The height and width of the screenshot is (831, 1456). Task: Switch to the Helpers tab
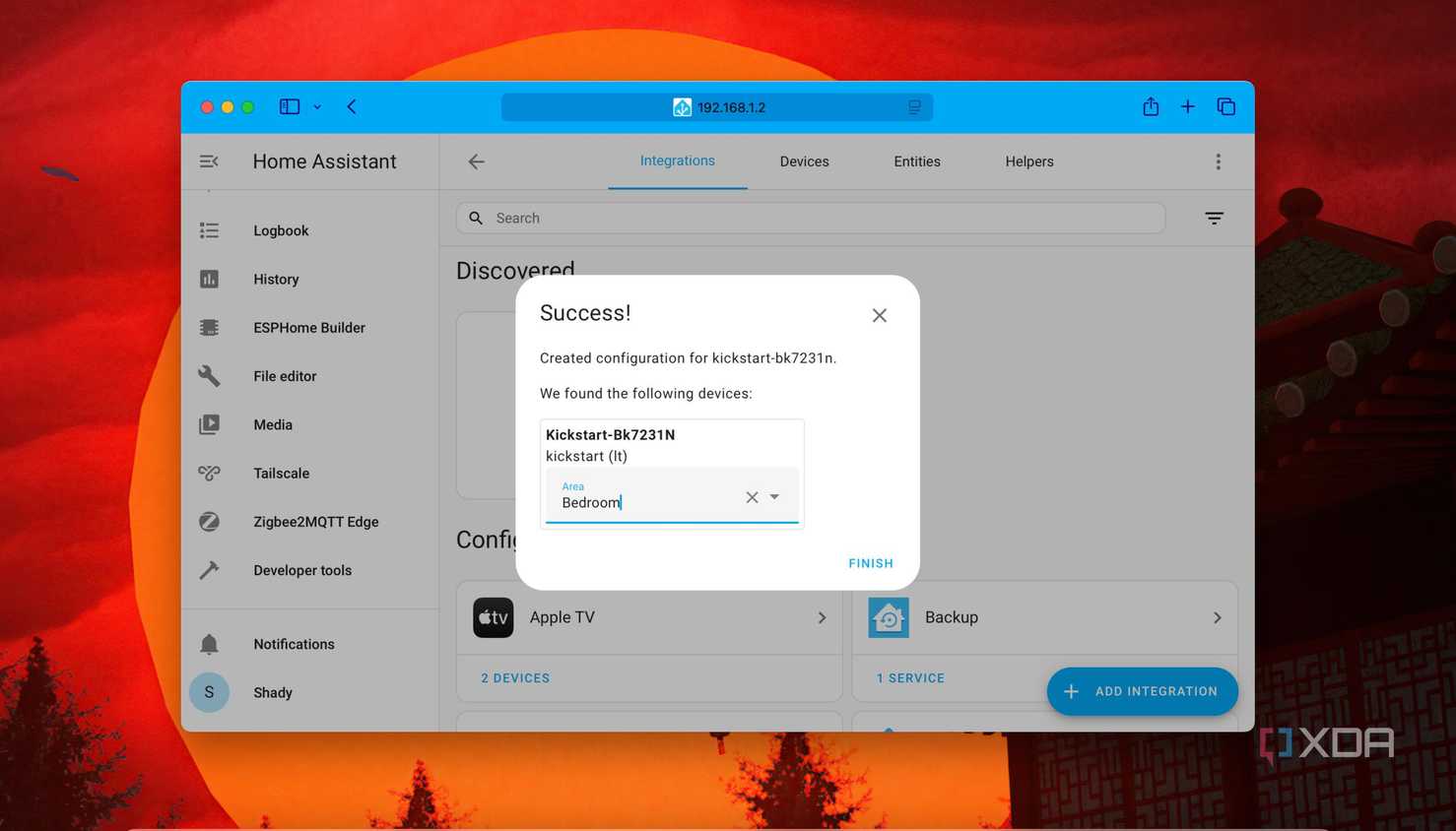tap(1029, 161)
